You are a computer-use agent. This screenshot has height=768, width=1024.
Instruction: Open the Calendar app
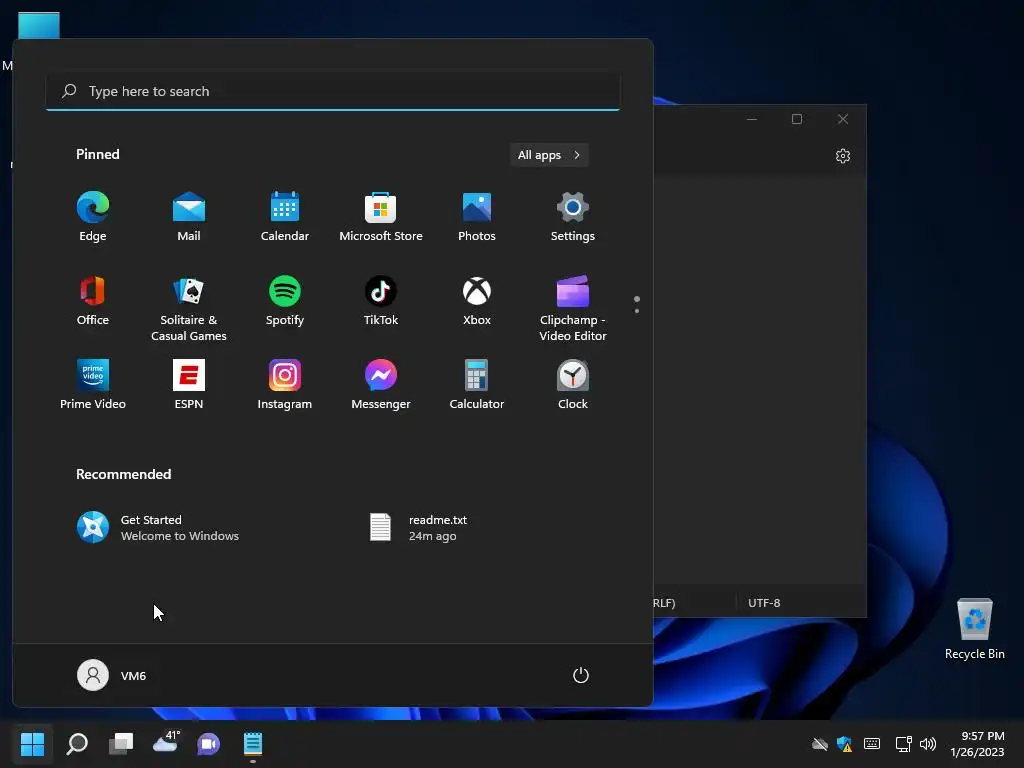[285, 217]
